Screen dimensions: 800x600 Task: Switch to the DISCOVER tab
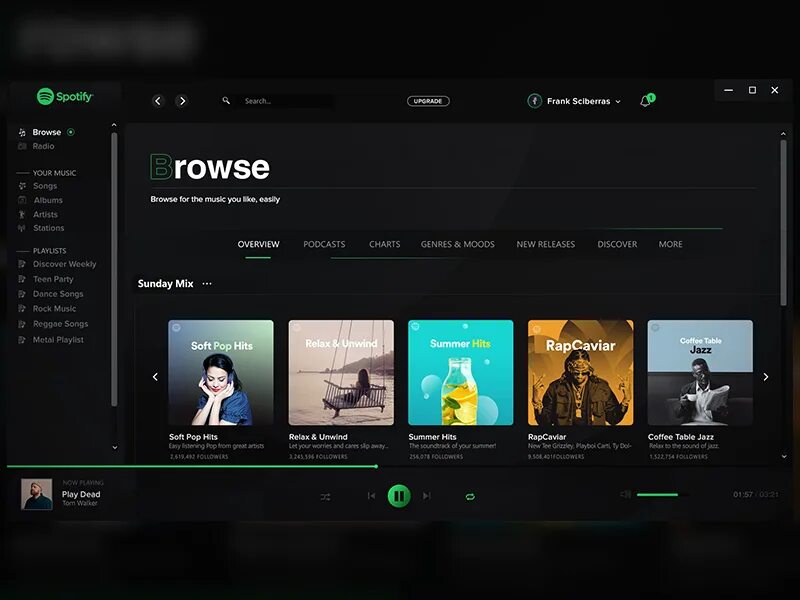pos(617,244)
